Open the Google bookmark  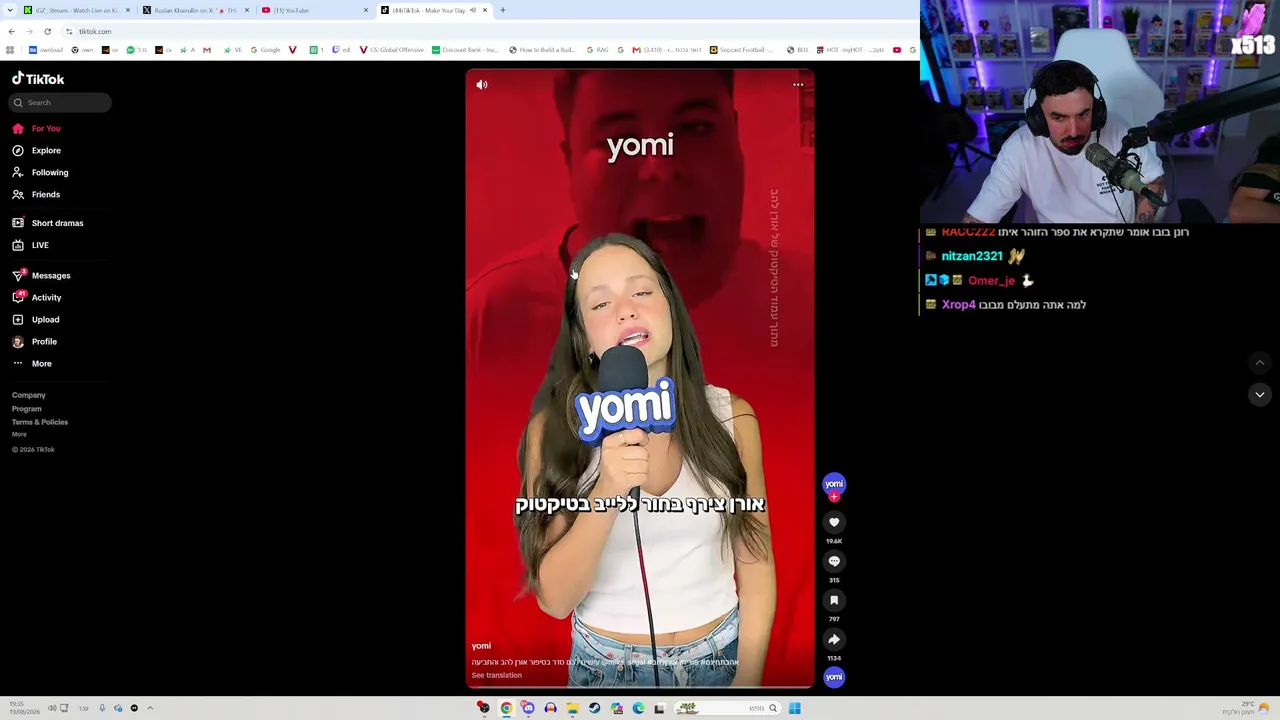[x=266, y=50]
